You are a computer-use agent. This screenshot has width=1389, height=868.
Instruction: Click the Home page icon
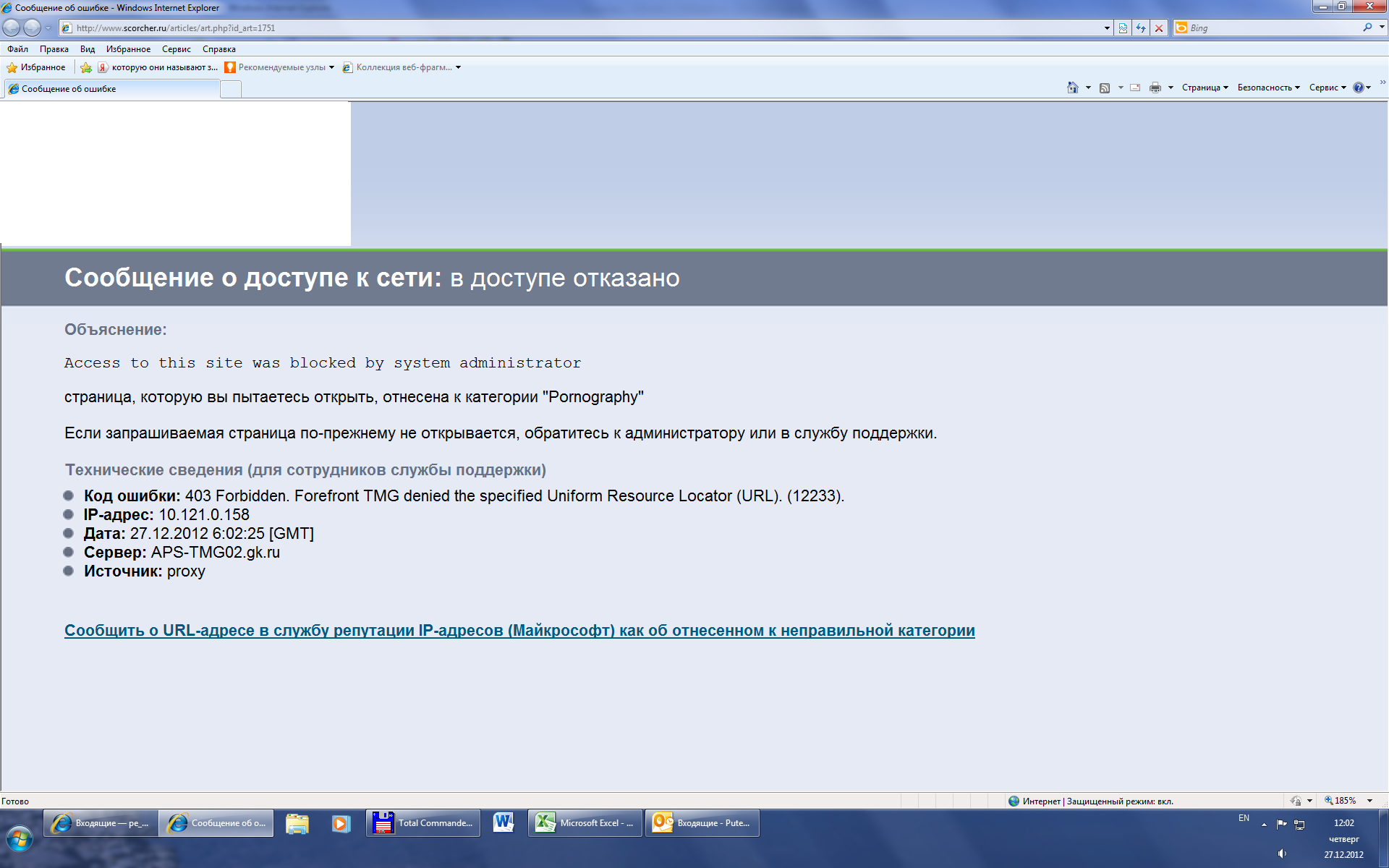pyautogui.click(x=1072, y=88)
